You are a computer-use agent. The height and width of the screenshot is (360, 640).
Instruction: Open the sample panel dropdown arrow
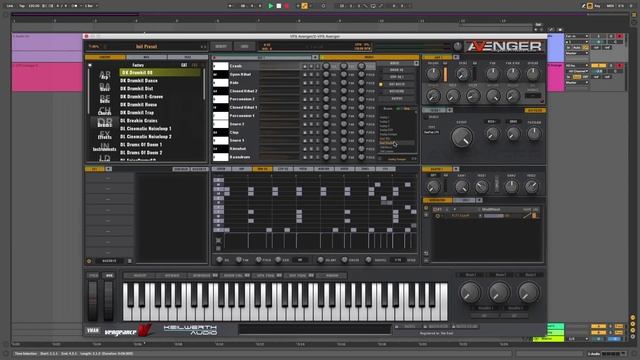109,169
